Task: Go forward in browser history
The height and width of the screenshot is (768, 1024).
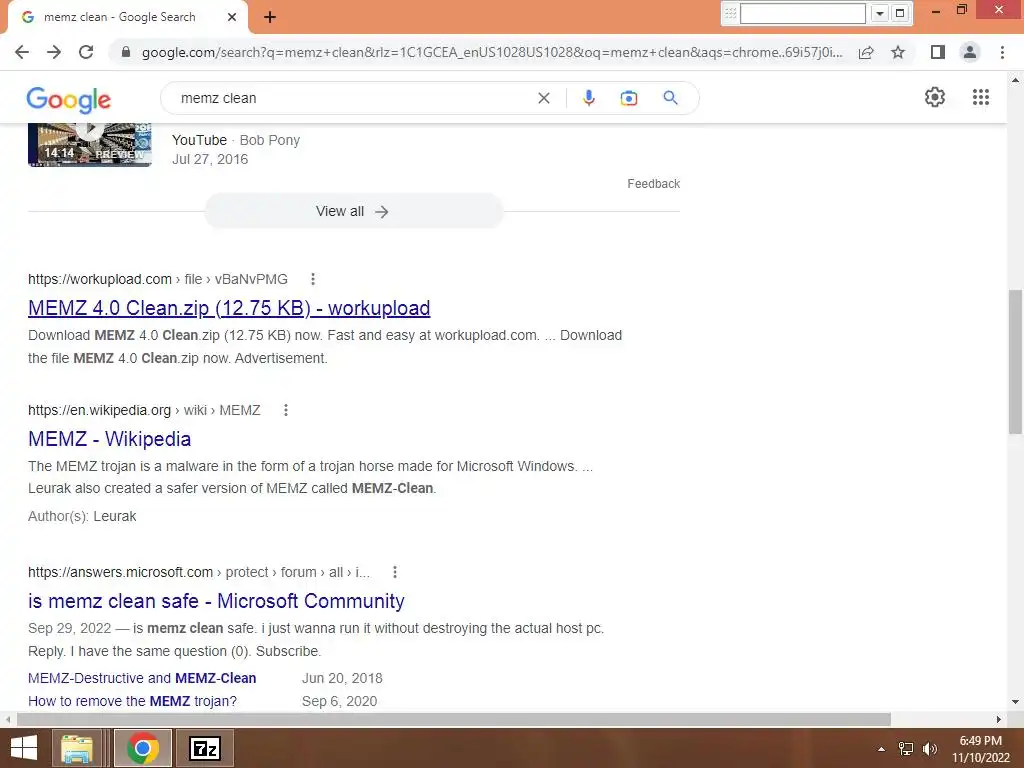Action: 54,52
